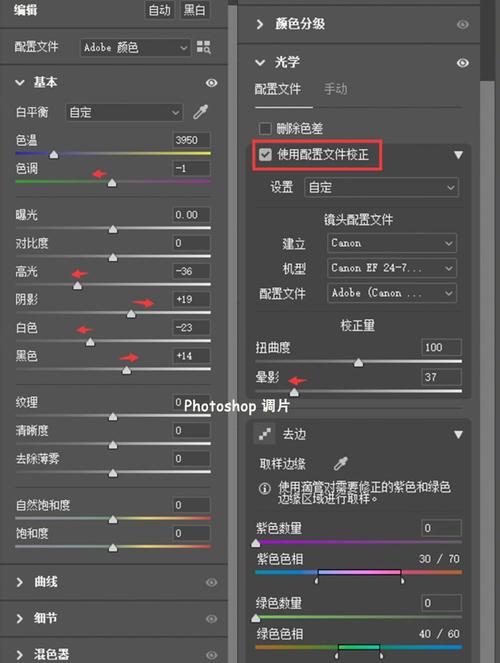
Task: Uncheck 使用配置文件校正 checkbox
Action: 265,154
